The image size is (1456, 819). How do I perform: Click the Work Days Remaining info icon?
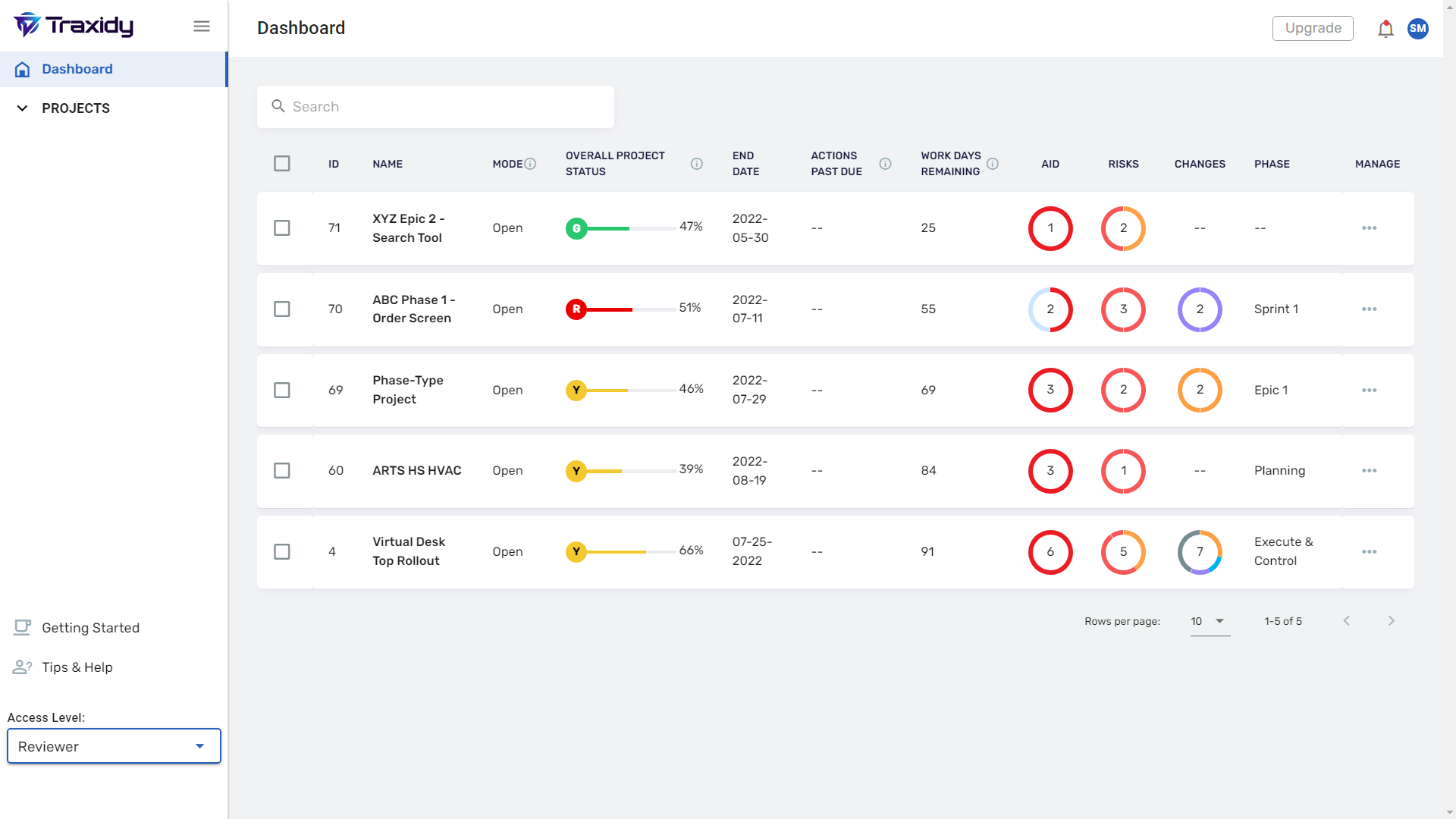993,164
